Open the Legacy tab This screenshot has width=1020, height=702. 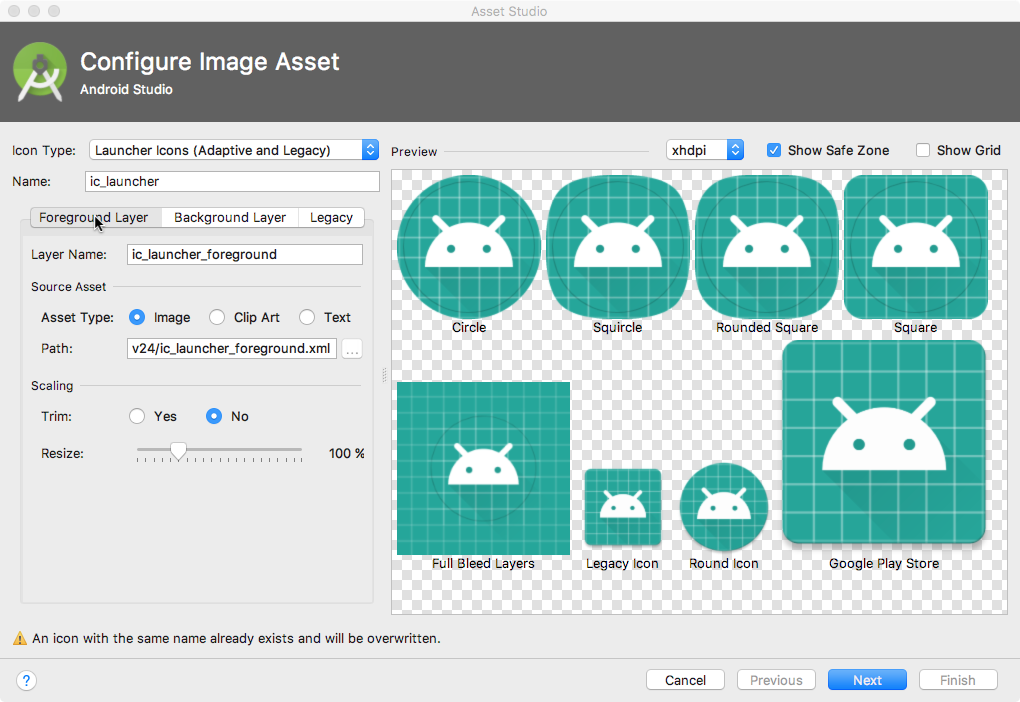click(x=331, y=217)
